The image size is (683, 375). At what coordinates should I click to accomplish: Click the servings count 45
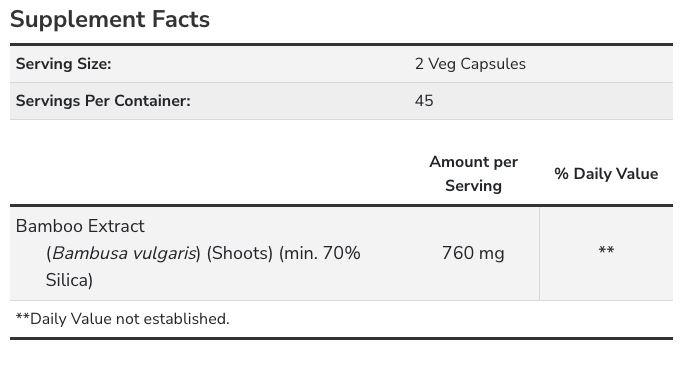[424, 101]
